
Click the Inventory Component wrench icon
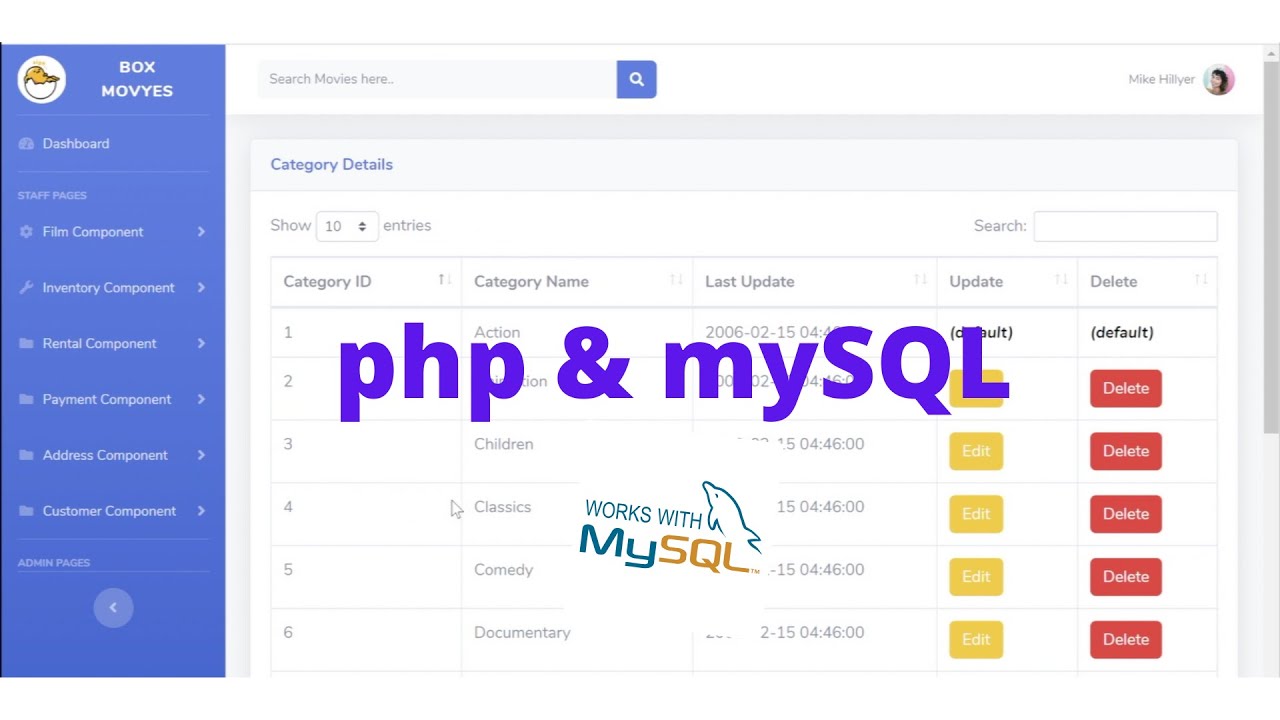pos(26,288)
